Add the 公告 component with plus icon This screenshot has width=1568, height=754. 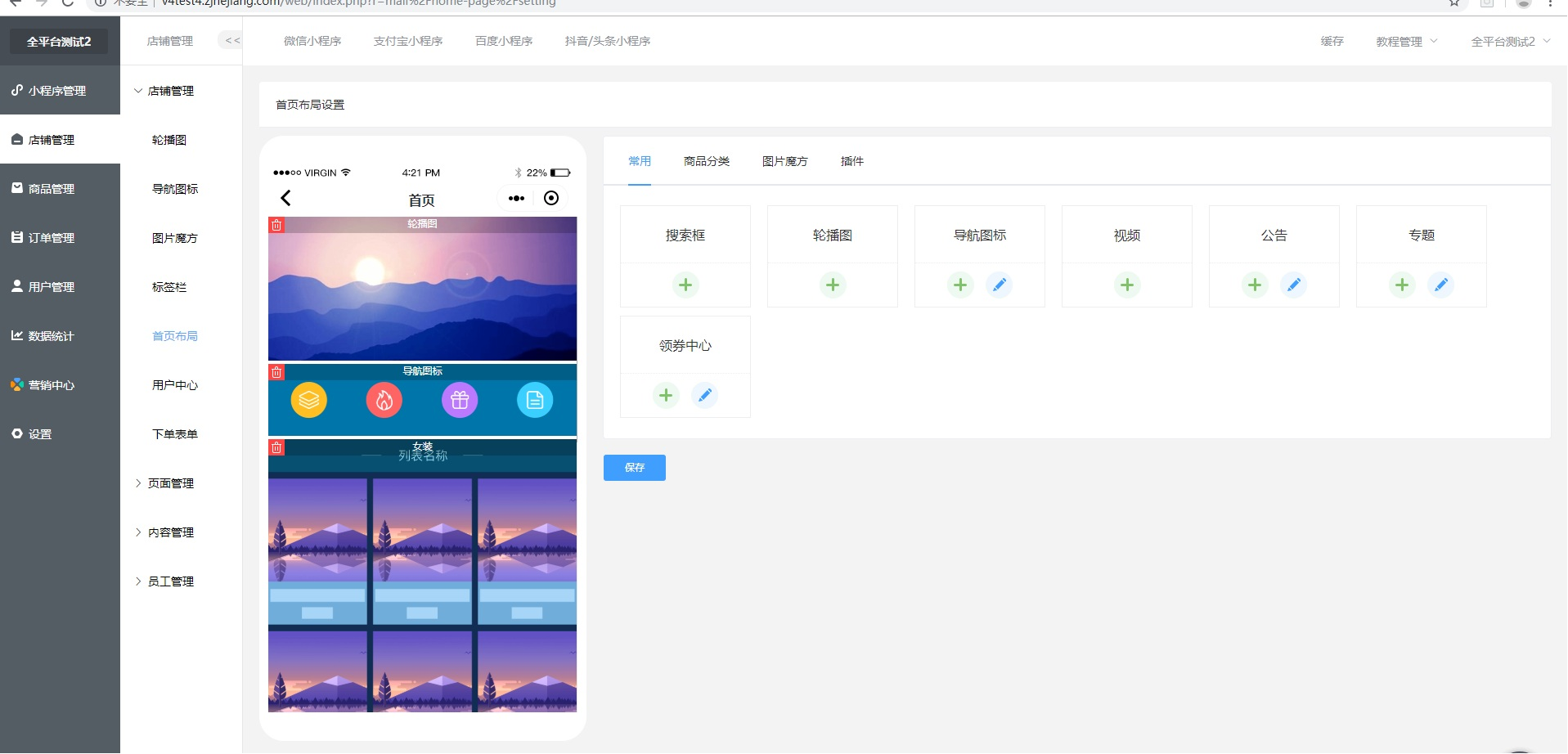pyautogui.click(x=1255, y=285)
